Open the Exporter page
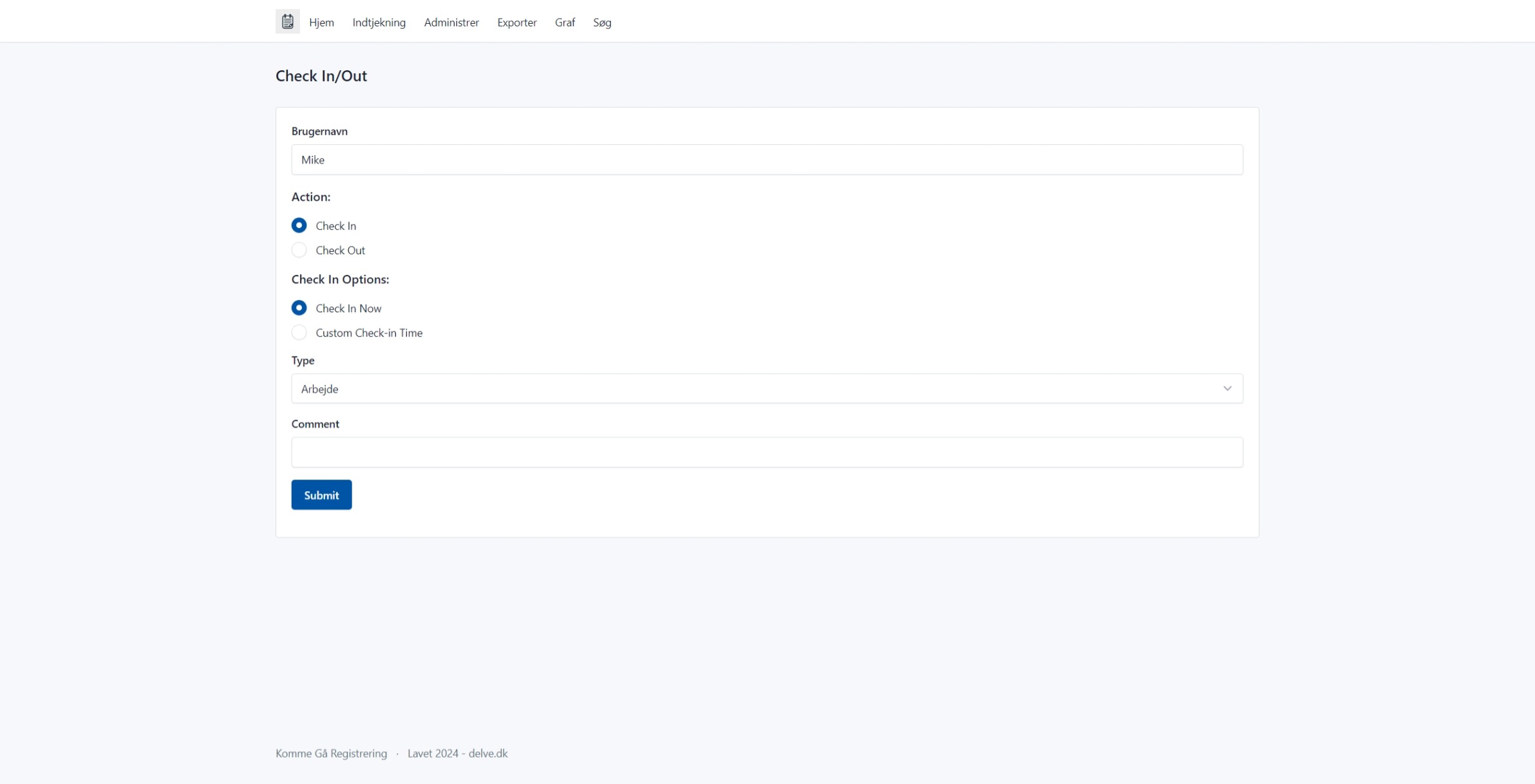 click(516, 23)
